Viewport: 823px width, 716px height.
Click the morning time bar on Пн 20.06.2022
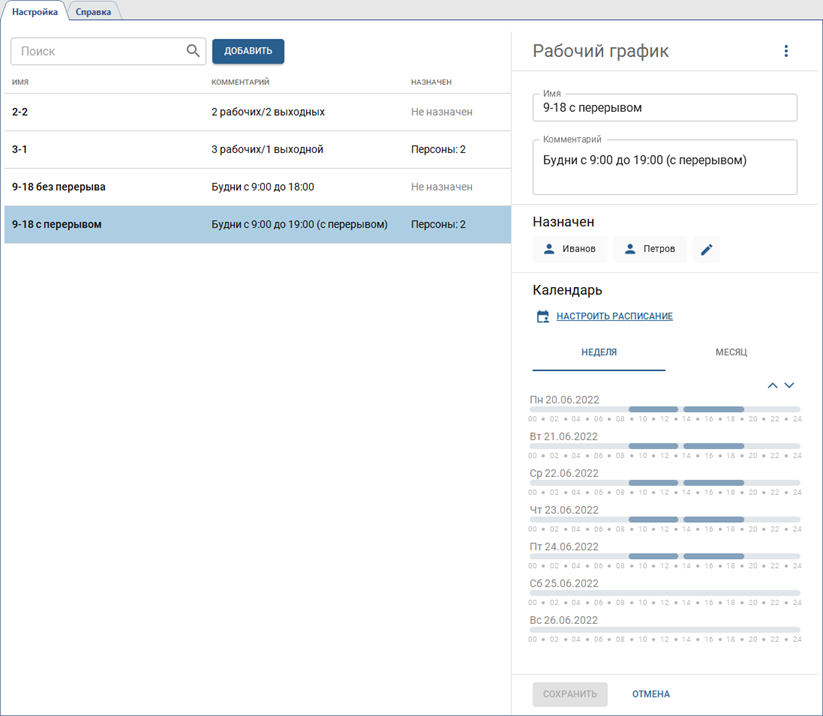[653, 409]
